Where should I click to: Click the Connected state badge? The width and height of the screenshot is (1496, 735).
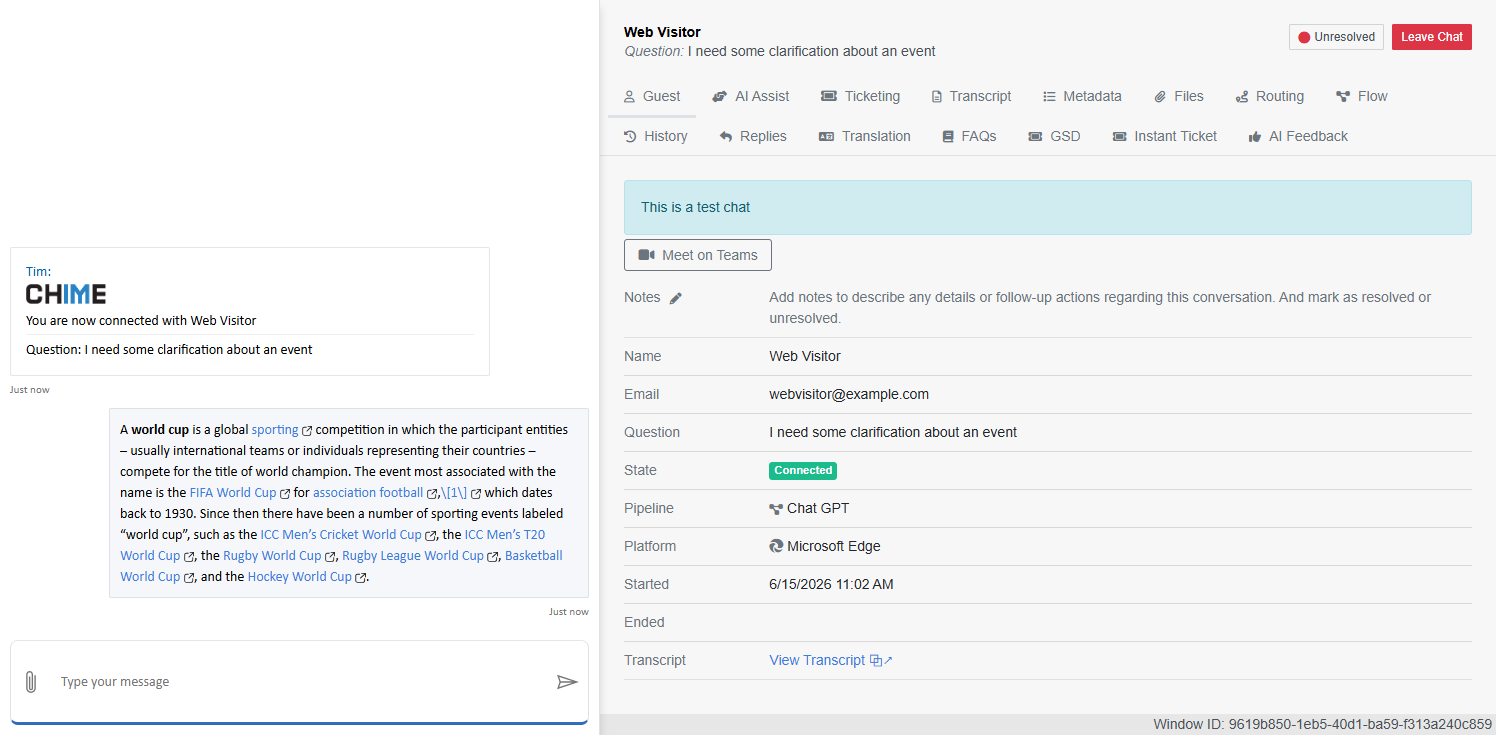click(x=803, y=470)
